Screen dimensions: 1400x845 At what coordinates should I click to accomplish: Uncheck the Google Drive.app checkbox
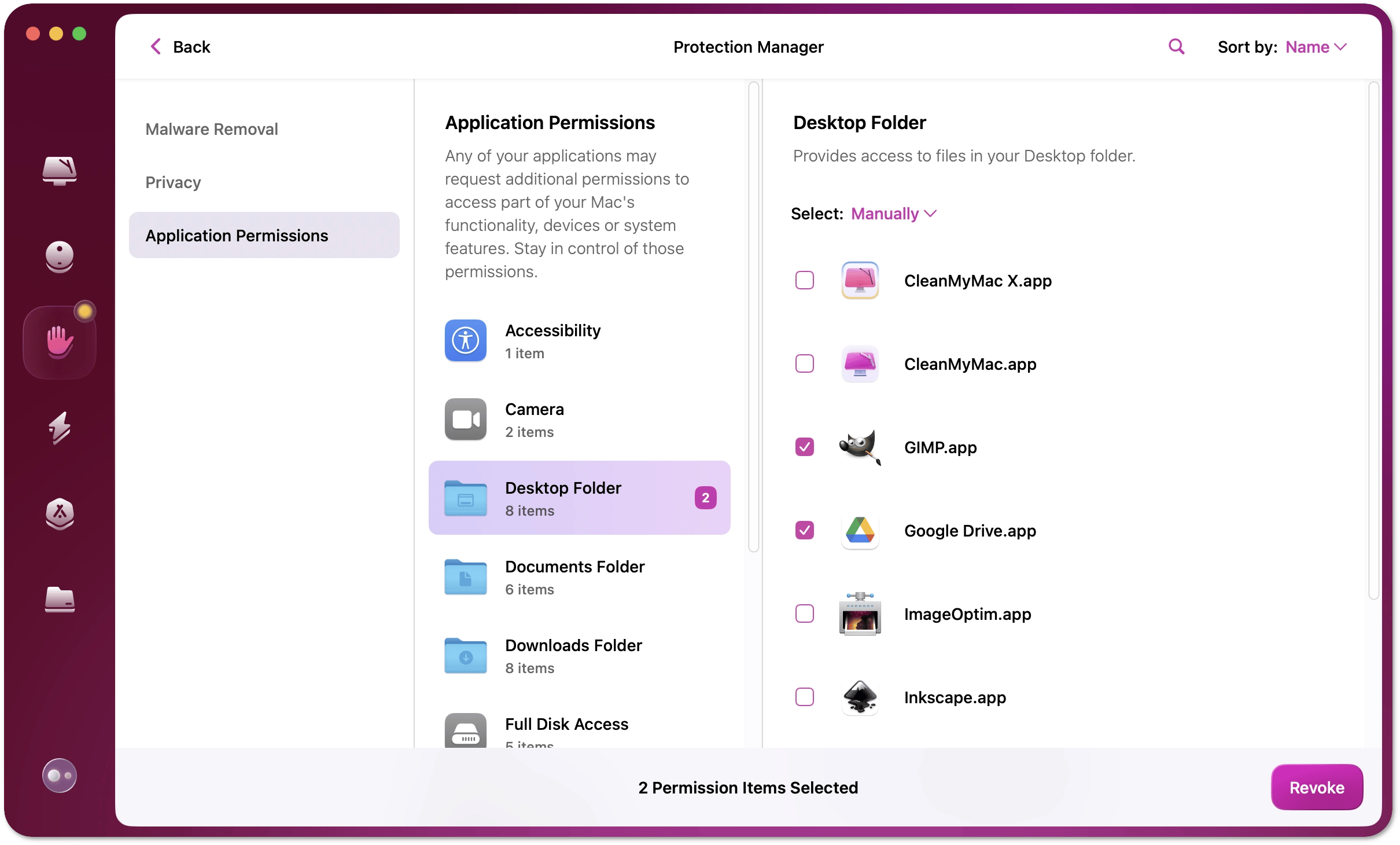pyautogui.click(x=805, y=531)
